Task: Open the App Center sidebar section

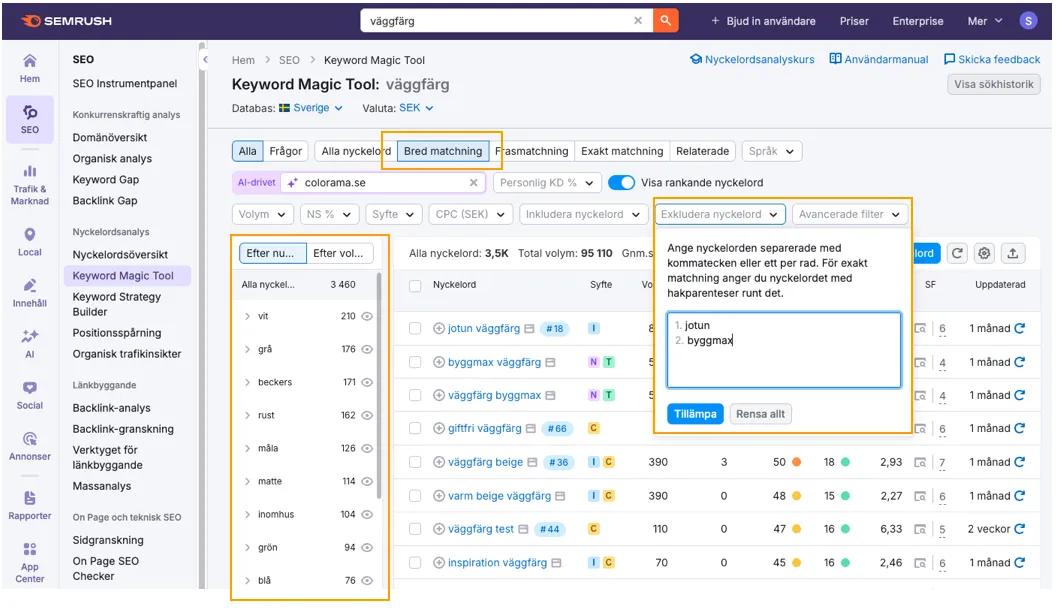Action: coord(29,563)
